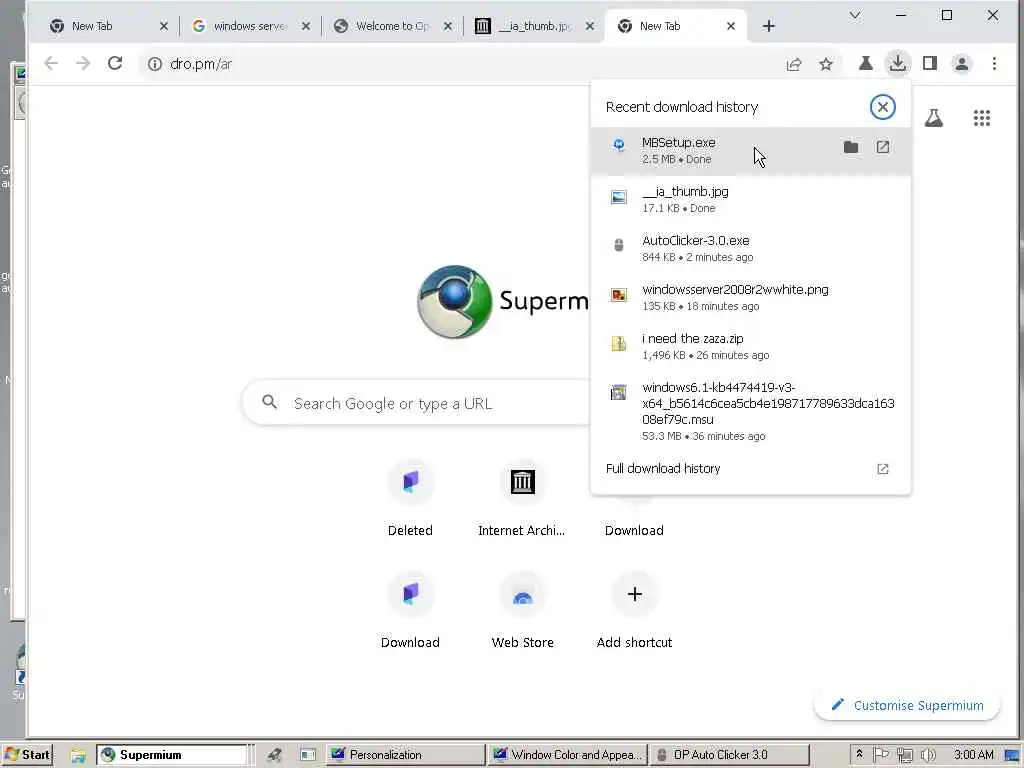
Task: Close the 'windows serve' Google tab
Action: (306, 26)
